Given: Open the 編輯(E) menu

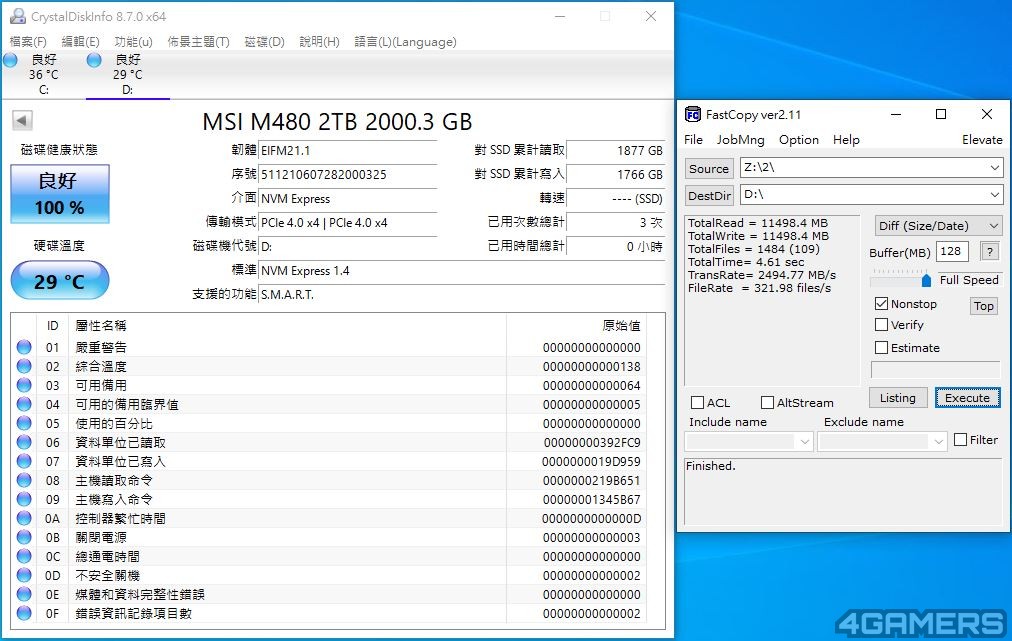Looking at the screenshot, I should coord(80,42).
